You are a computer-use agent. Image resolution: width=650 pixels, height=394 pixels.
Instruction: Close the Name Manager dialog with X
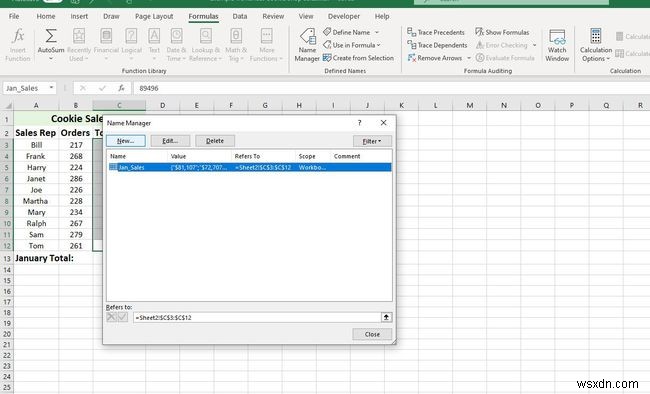coord(383,123)
